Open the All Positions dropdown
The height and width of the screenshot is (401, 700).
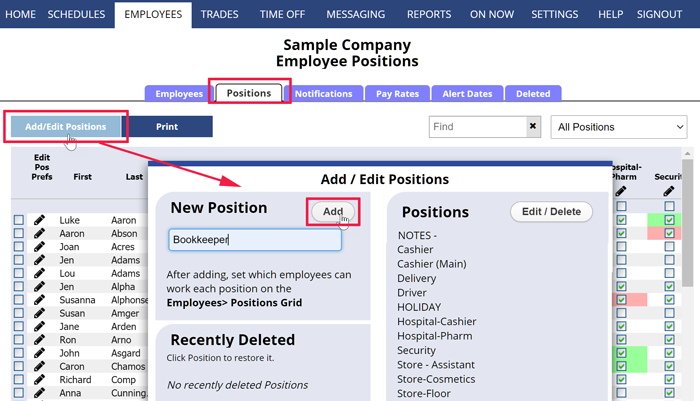[619, 127]
